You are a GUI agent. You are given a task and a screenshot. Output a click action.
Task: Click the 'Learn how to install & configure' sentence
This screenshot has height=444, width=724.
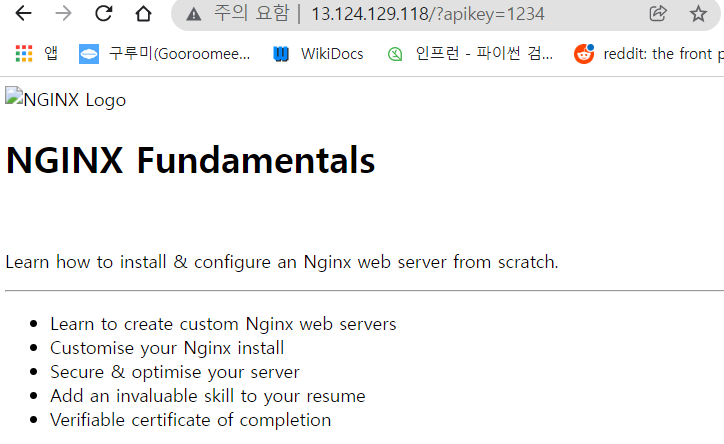pos(282,262)
